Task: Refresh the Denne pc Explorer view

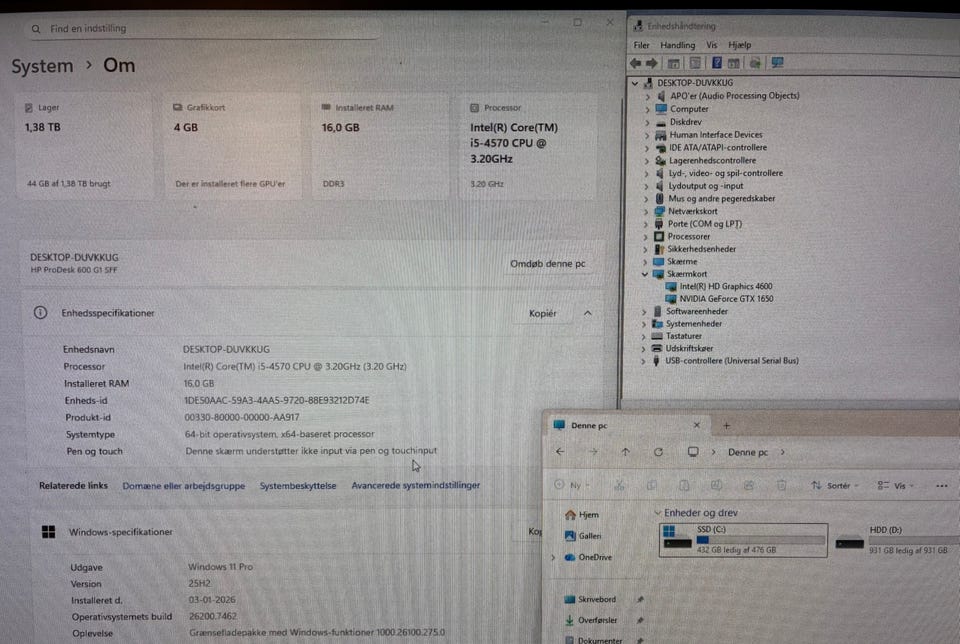Action: tap(658, 452)
